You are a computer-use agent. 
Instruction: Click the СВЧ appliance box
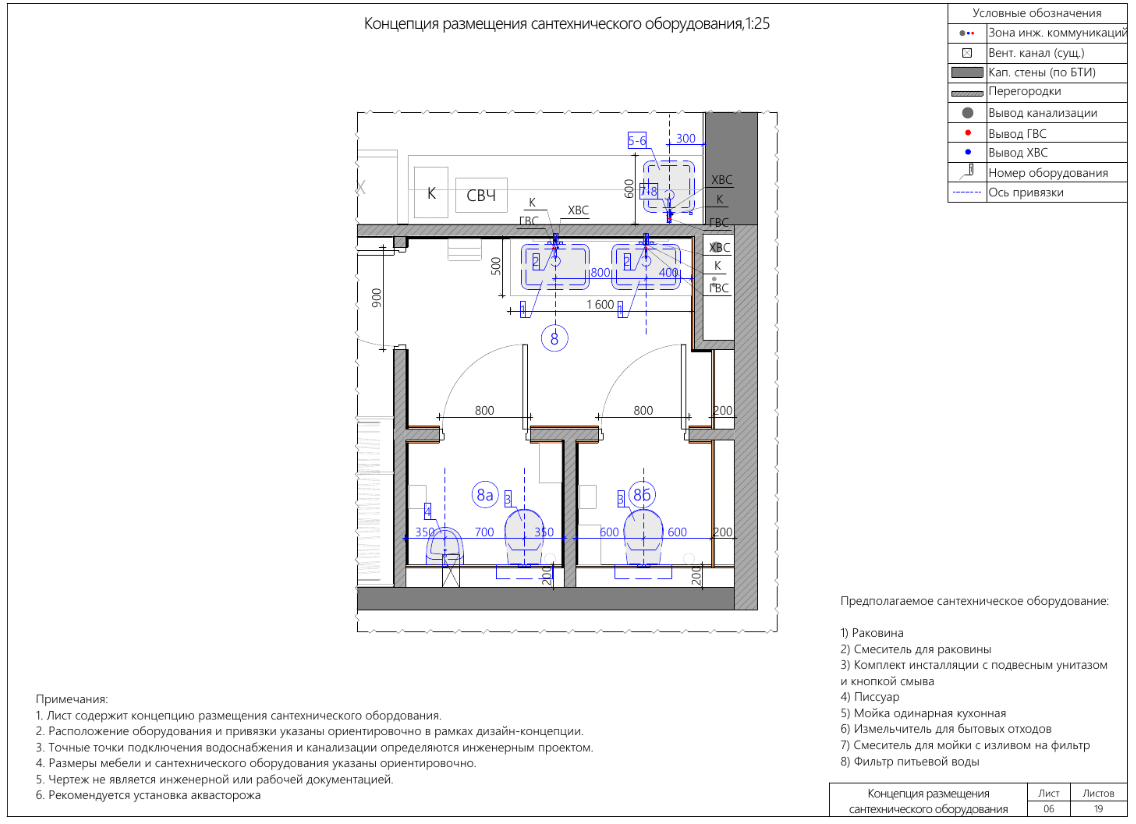click(481, 195)
